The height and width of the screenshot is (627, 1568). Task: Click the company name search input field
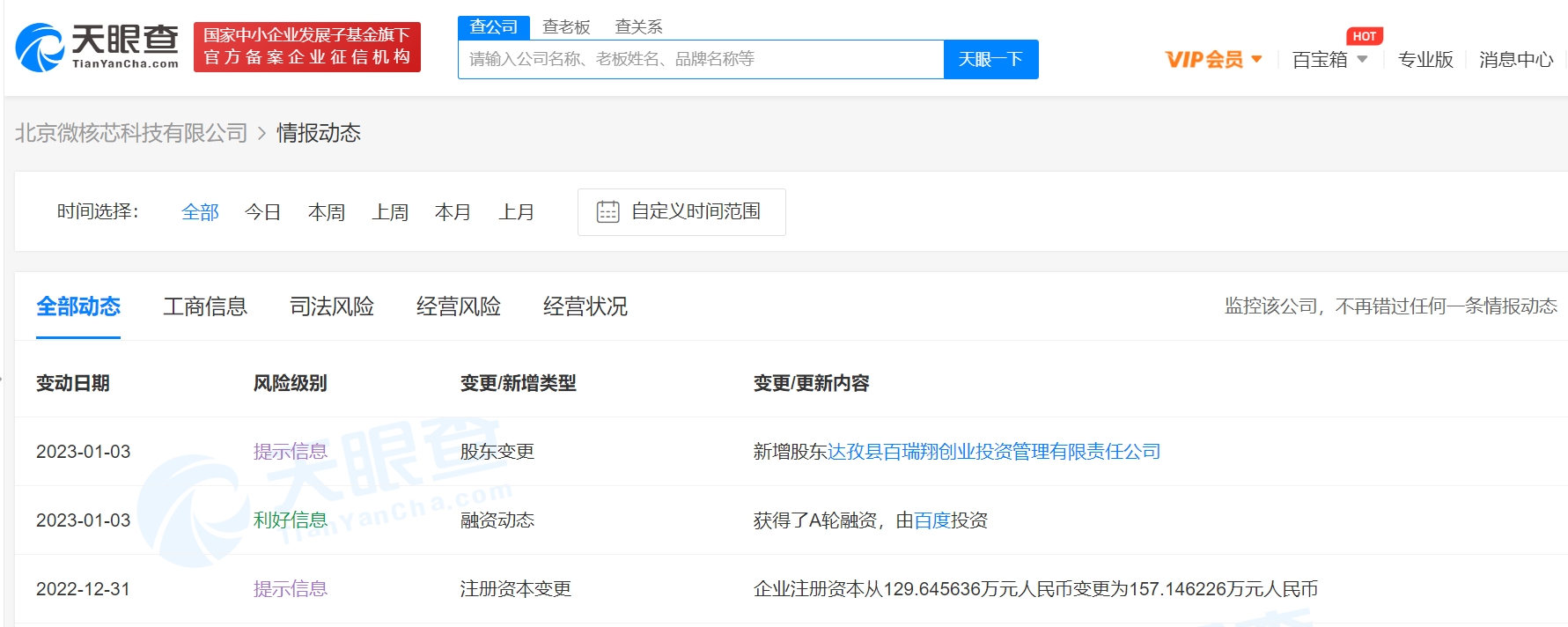point(701,60)
